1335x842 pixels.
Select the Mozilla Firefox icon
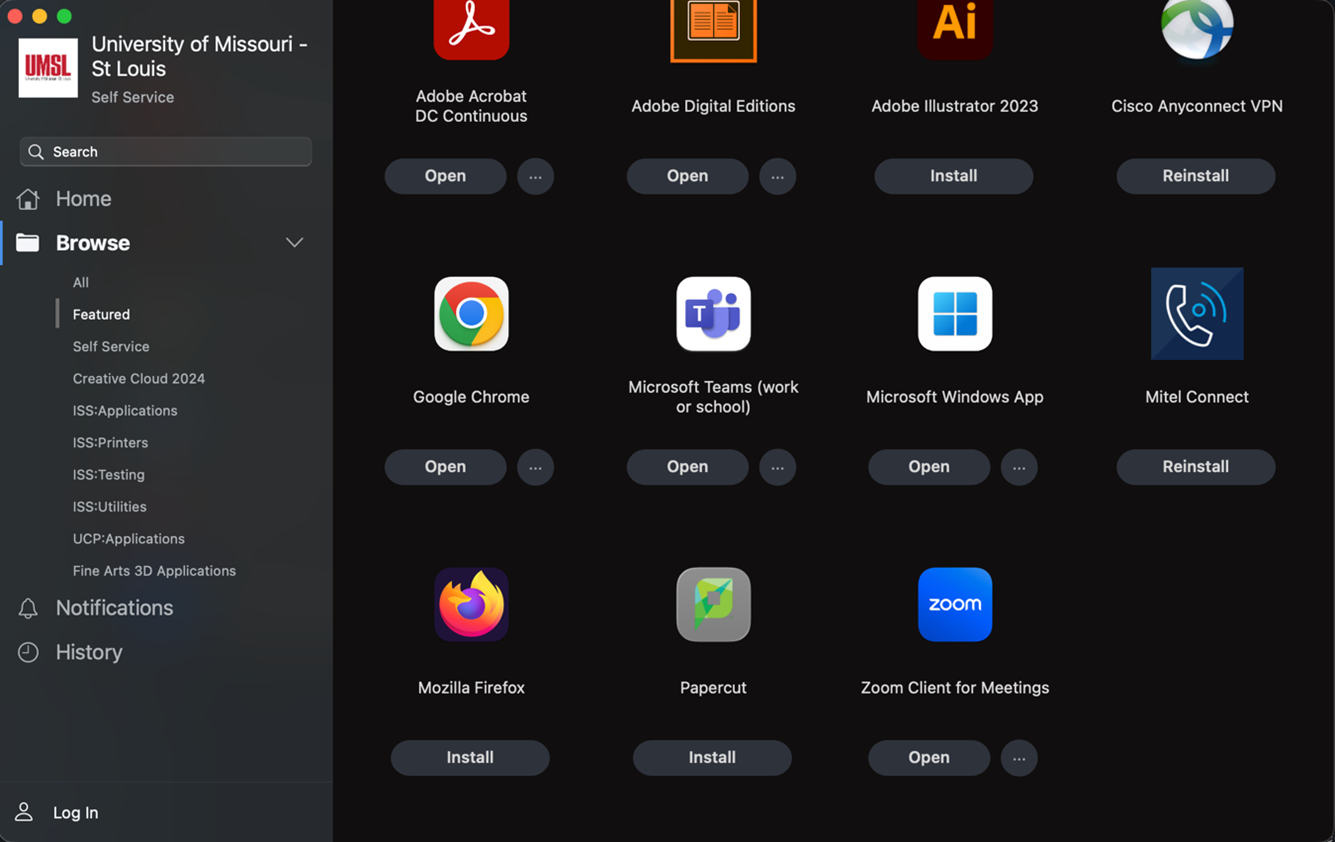pos(471,605)
